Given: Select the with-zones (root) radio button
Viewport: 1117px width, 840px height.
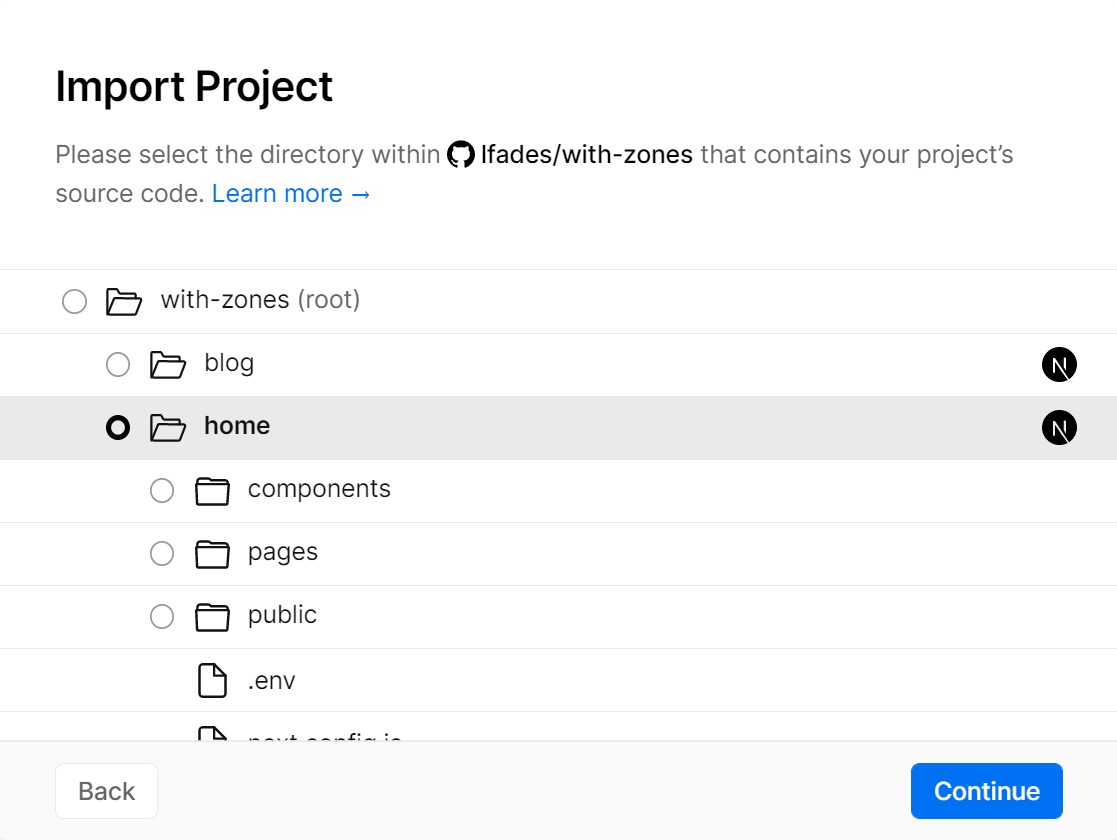Looking at the screenshot, I should pyautogui.click(x=74, y=301).
